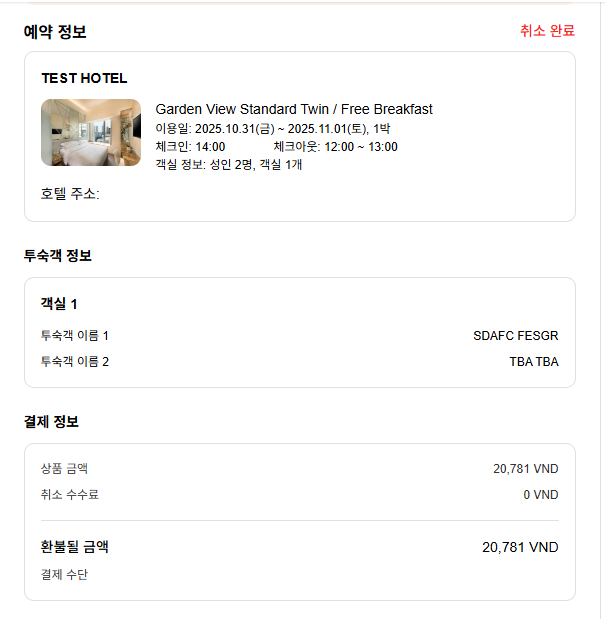
Task: Click the 0 VND cancellation fee value
Action: tap(540, 495)
